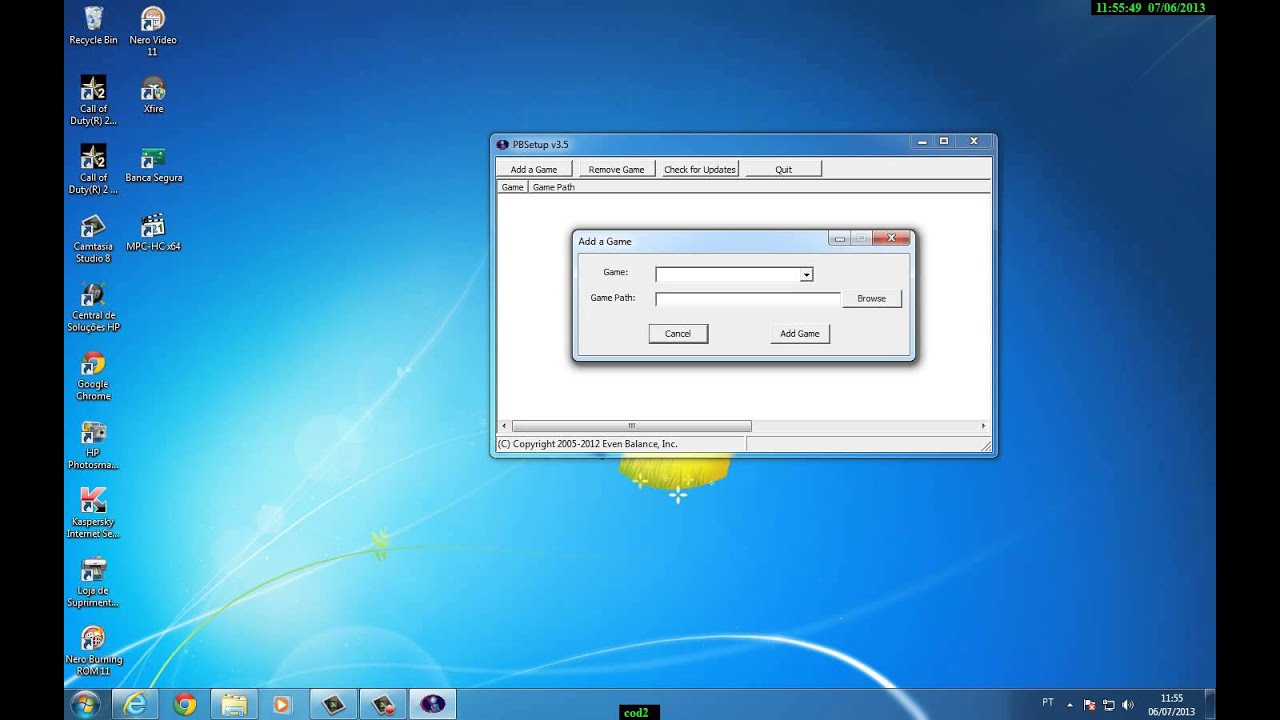This screenshot has width=1280, height=720.
Task: Expand the Game dropdown list
Action: click(806, 274)
